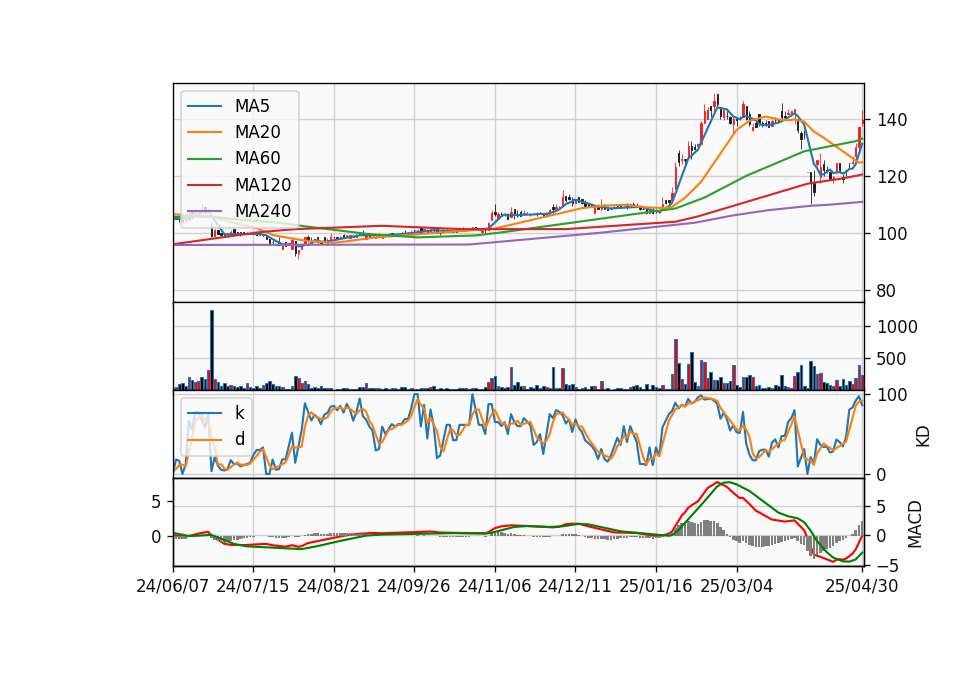Click the 24/06/07 date label

tap(173, 587)
